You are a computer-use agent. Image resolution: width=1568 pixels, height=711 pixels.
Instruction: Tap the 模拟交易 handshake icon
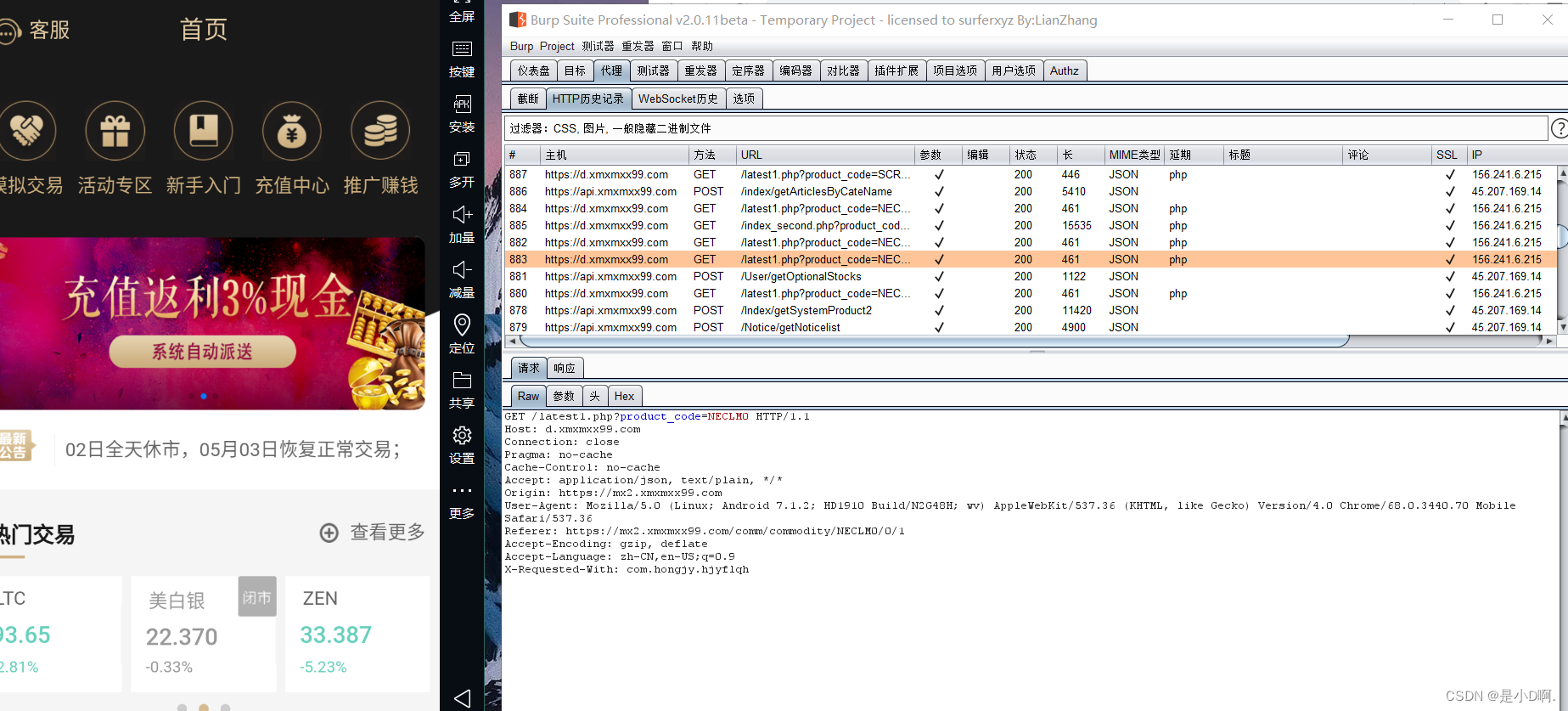26,131
